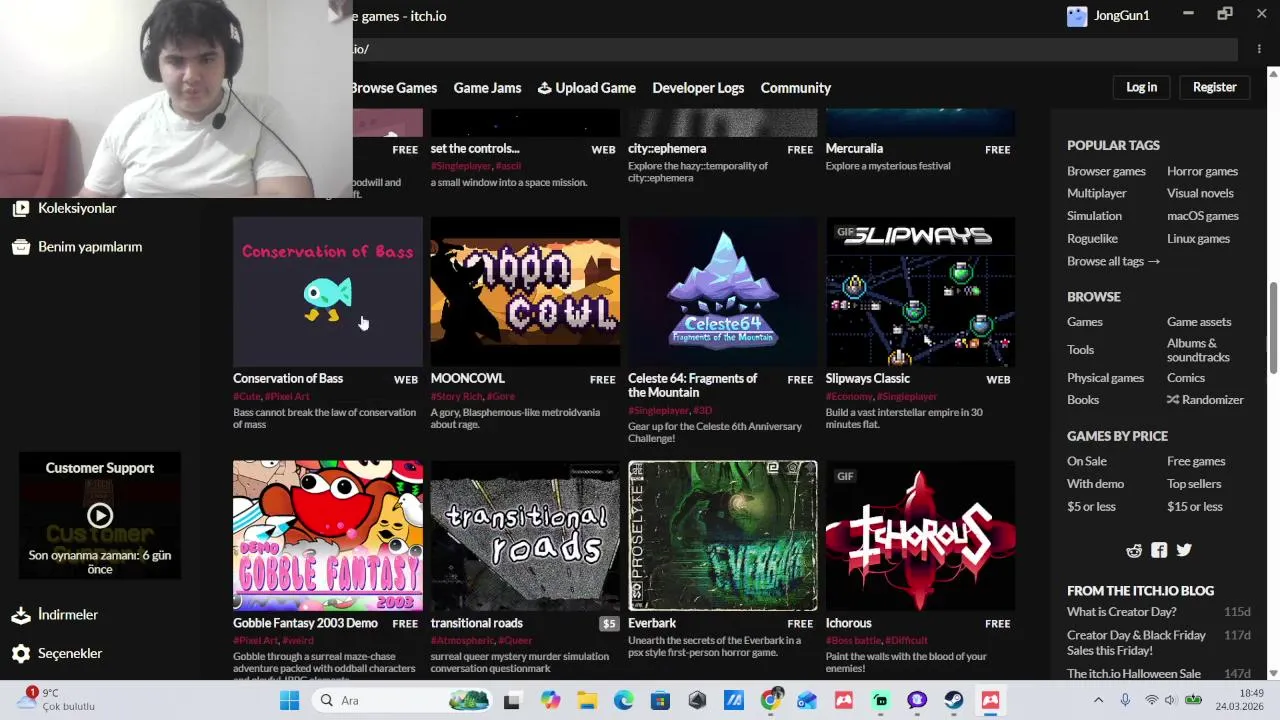Click the #Pixel Art tag under Conservation of Bass
The image size is (1280, 720).
point(287,397)
